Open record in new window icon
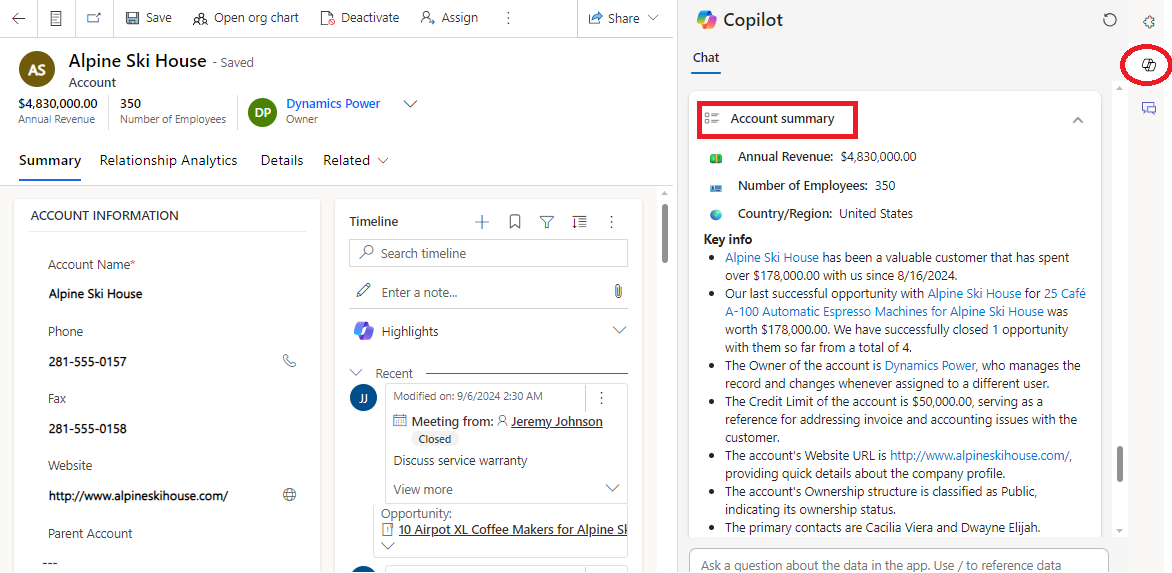The width and height of the screenshot is (1172, 573). [94, 18]
